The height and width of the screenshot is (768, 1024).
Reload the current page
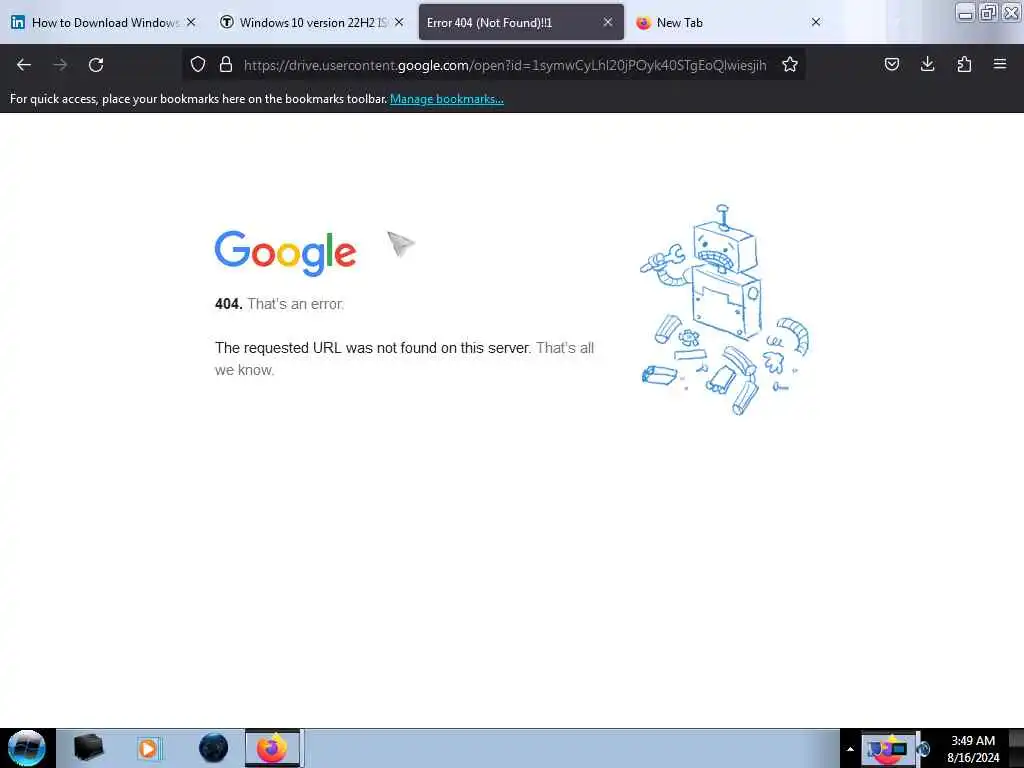pyautogui.click(x=96, y=65)
